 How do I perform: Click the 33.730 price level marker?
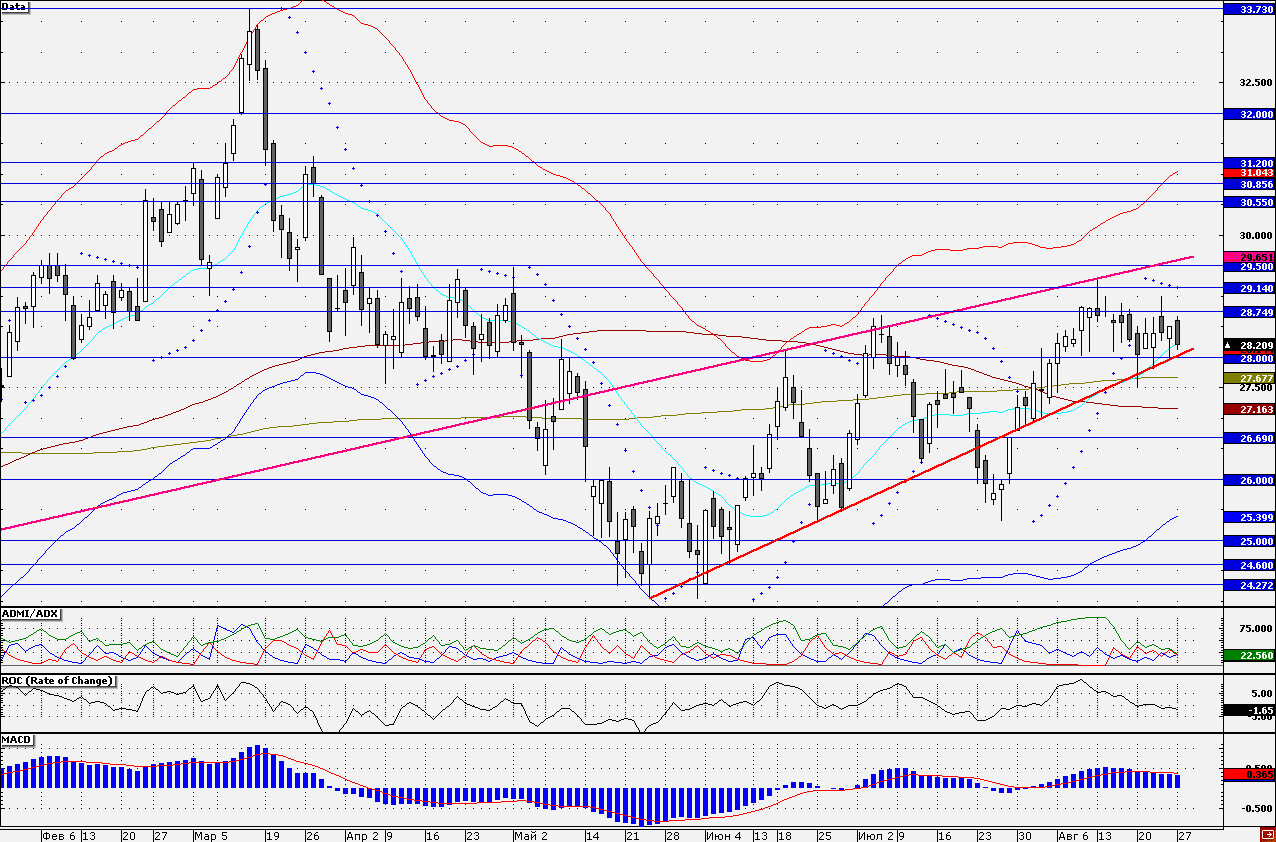click(x=1248, y=9)
